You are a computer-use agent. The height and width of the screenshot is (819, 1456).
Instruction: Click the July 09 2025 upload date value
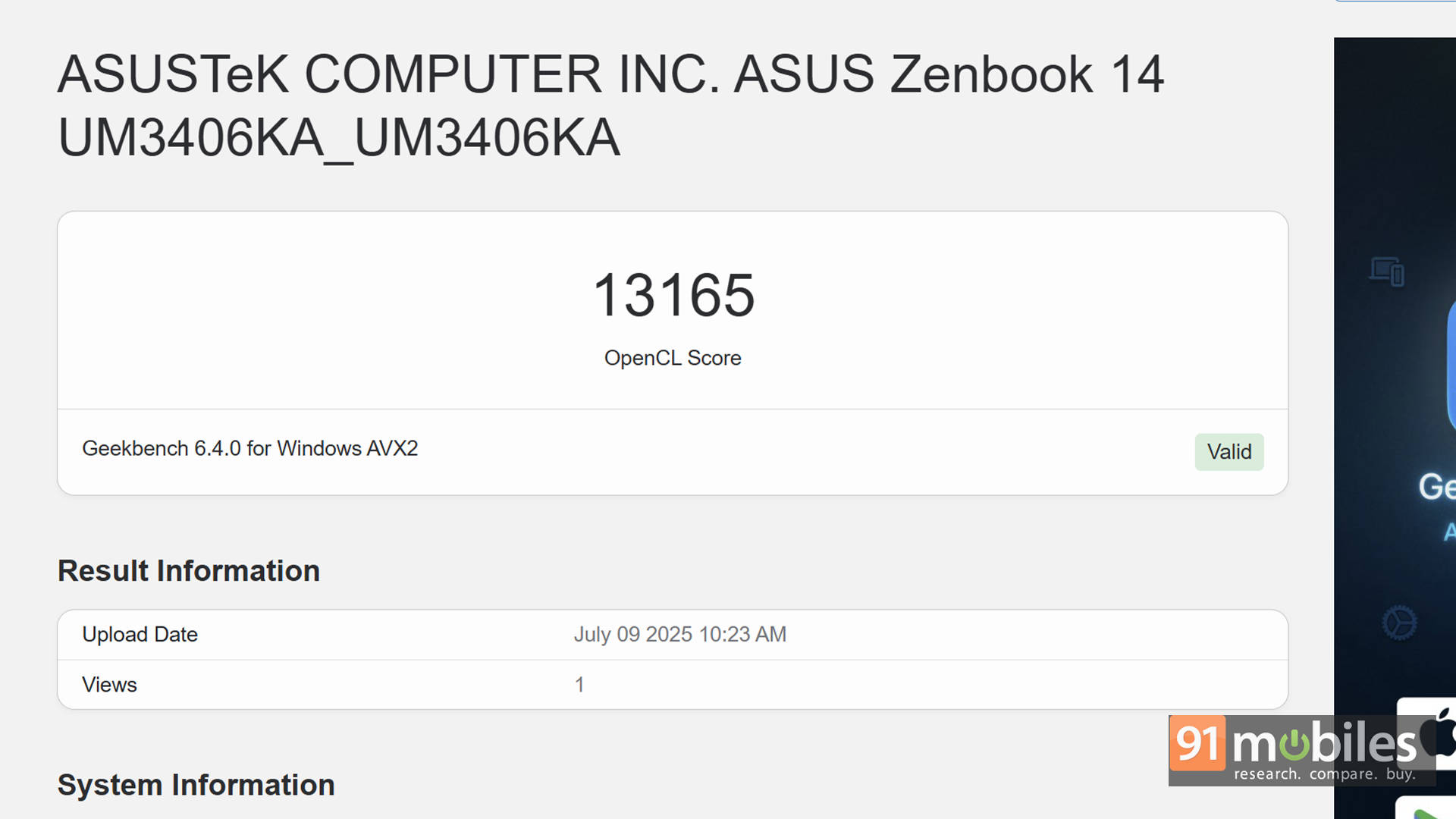[679, 635]
